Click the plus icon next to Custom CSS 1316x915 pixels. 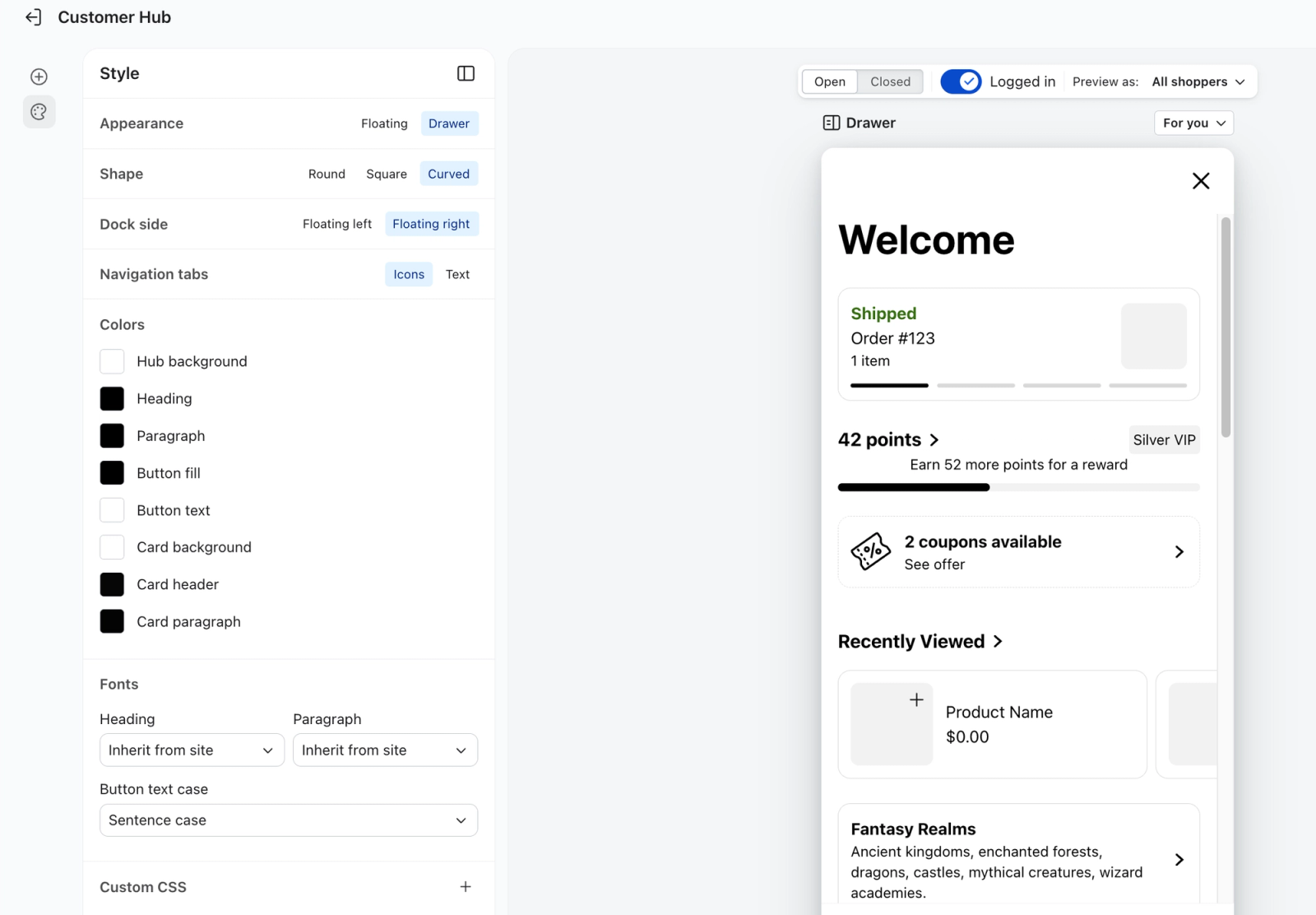(x=466, y=886)
